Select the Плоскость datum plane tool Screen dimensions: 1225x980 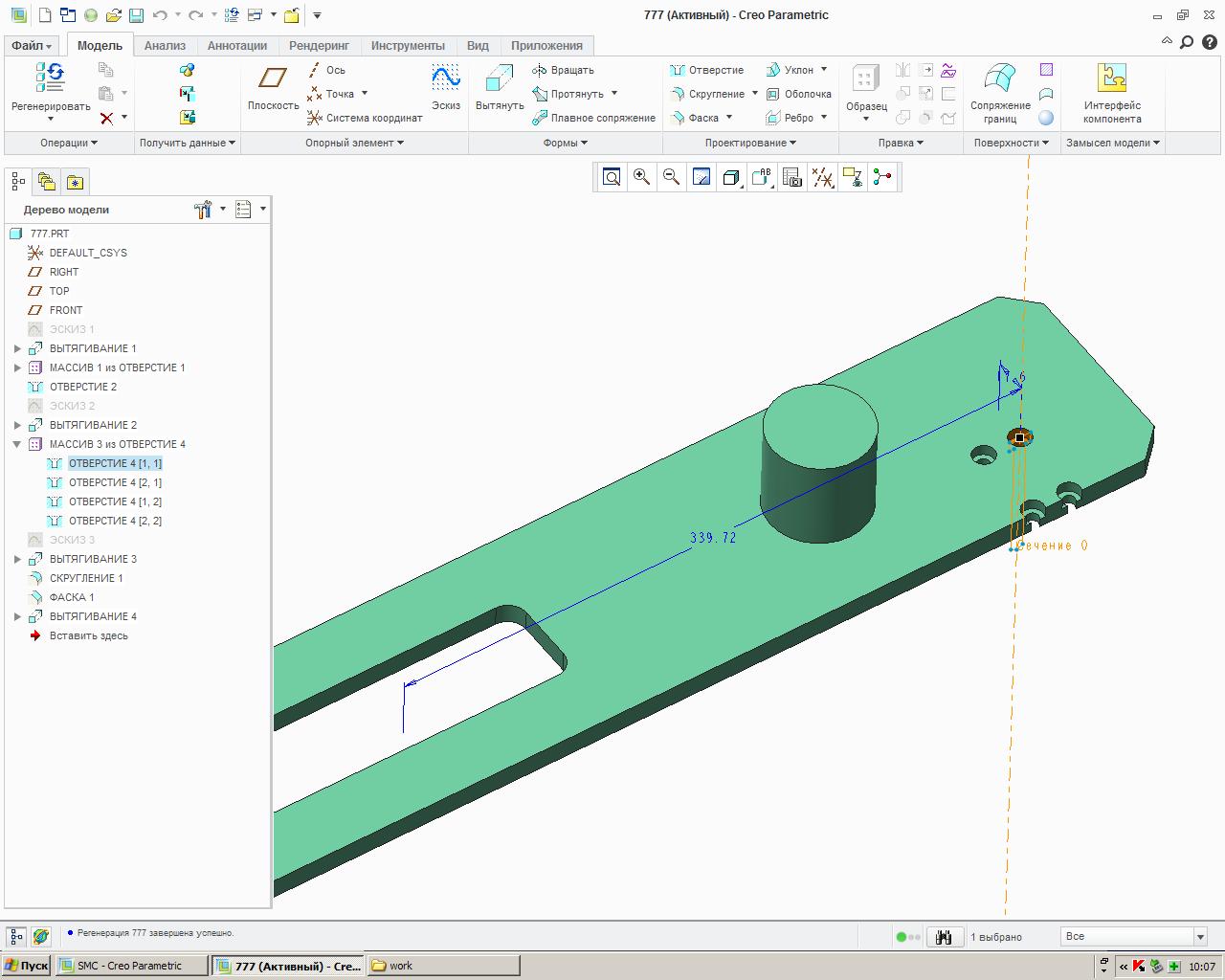point(274,77)
